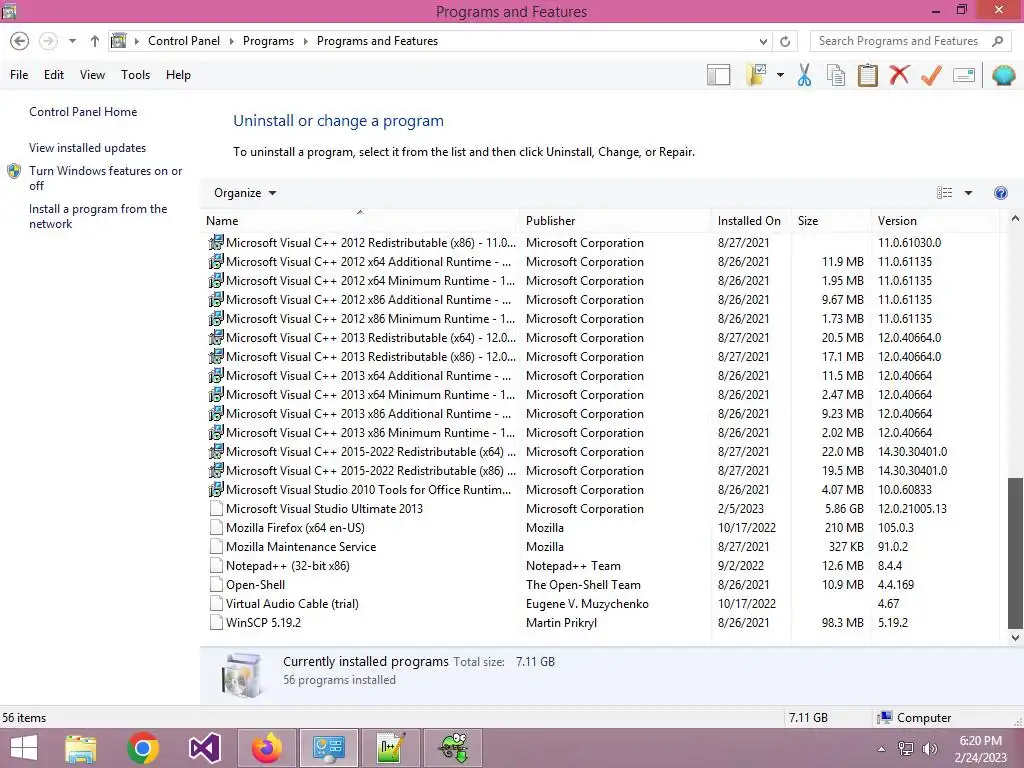Click the network tray icon
Viewport: 1024px width, 768px height.
point(906,749)
